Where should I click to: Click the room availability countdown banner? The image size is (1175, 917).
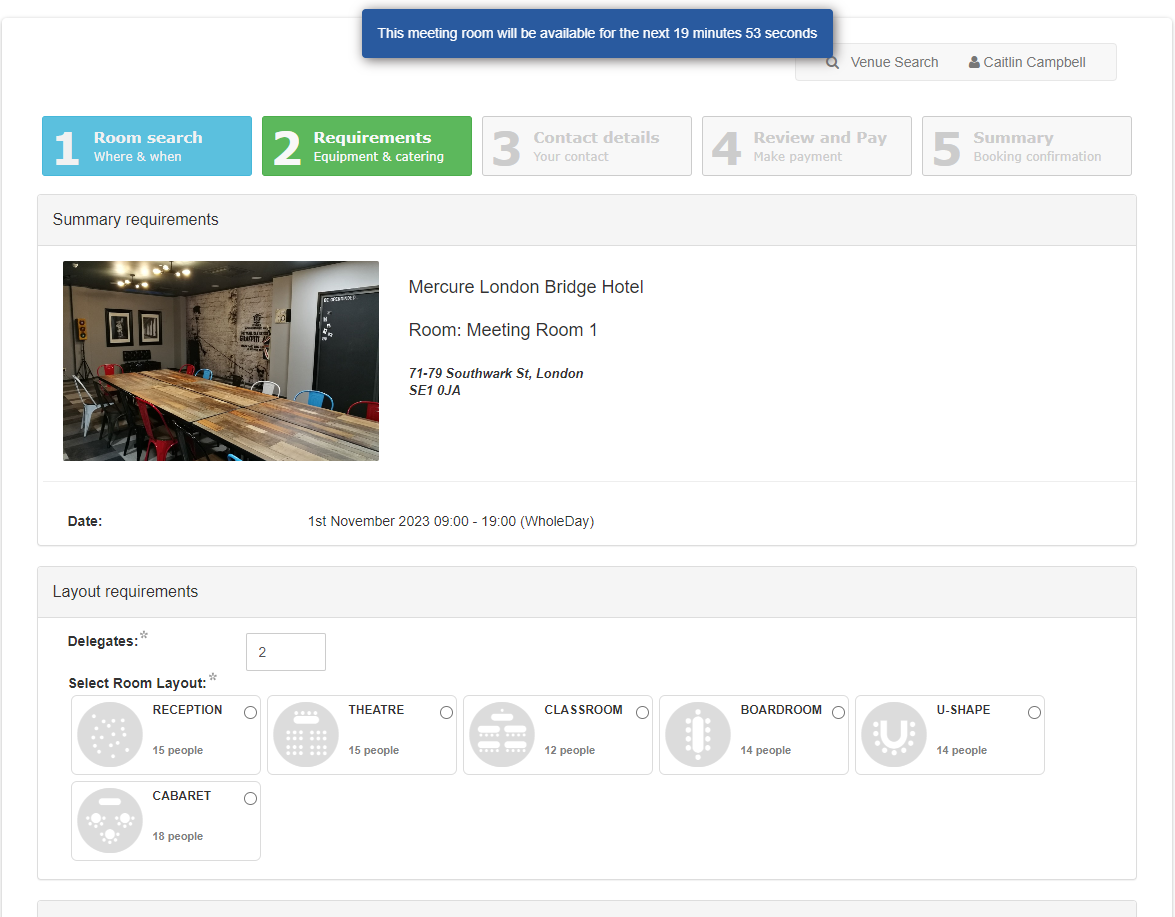pos(597,34)
